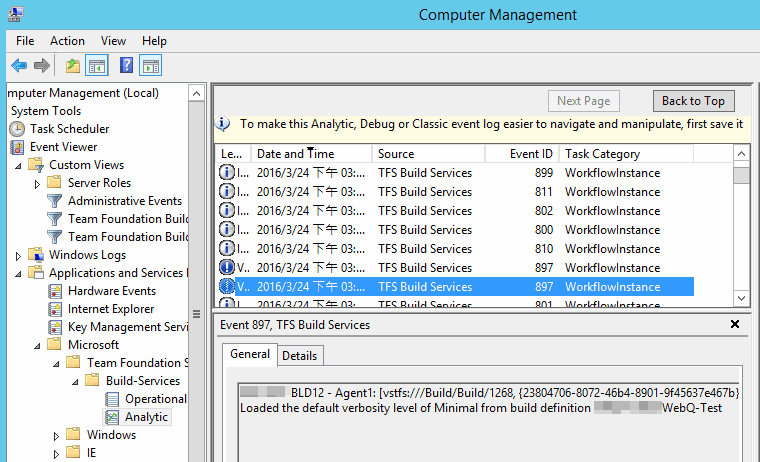Click the Back to Top button
This screenshot has width=760, height=462.
click(693, 101)
